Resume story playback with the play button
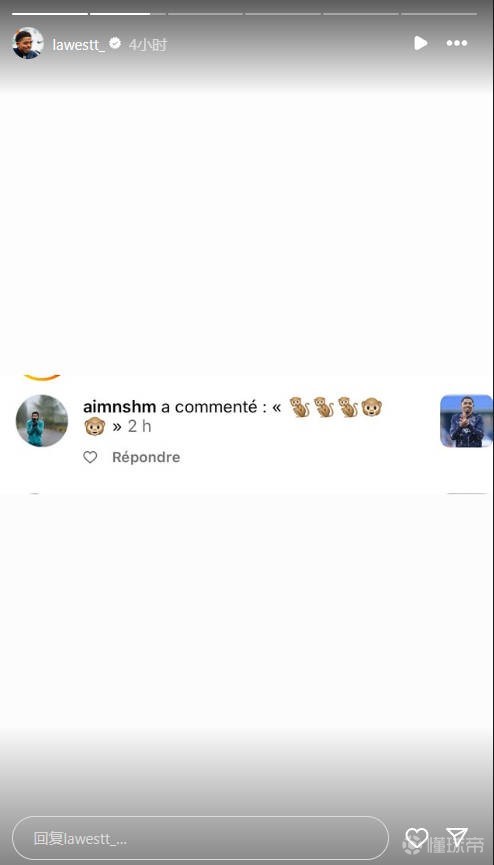 point(421,43)
